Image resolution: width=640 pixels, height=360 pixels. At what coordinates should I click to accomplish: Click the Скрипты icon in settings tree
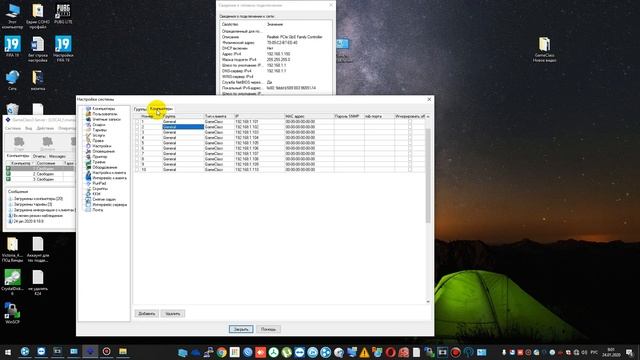point(88,189)
